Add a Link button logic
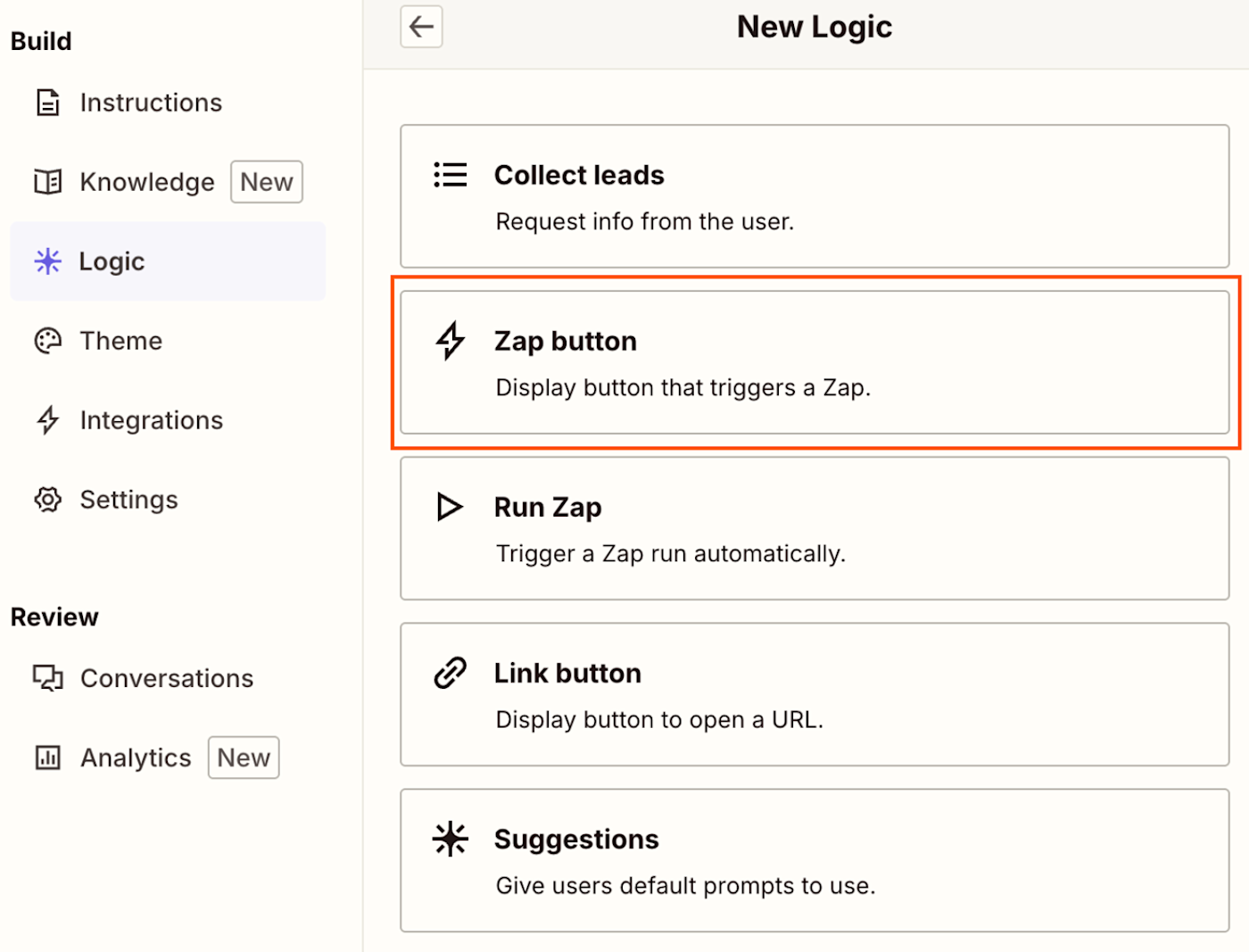This screenshot has height=952, width=1249. coord(814,694)
